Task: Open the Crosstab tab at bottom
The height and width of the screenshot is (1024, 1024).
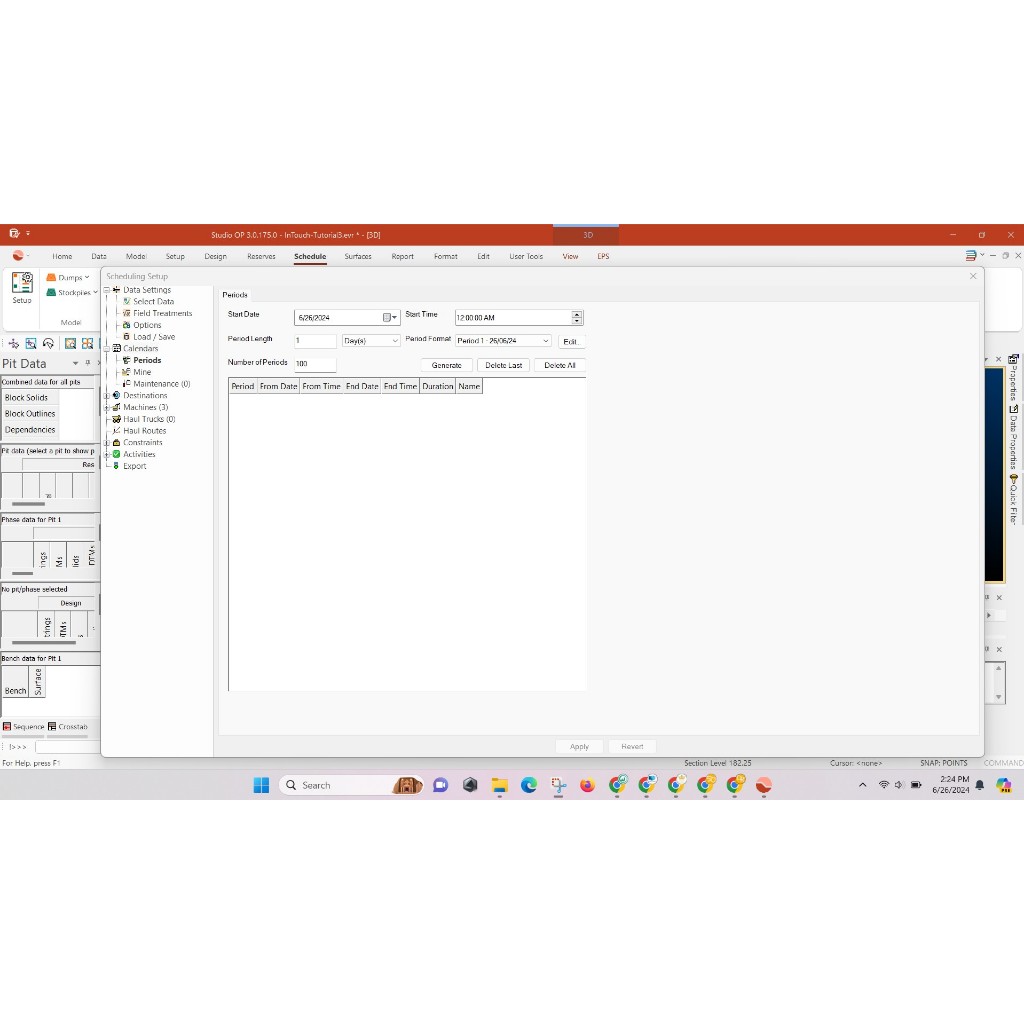Action: coord(68,727)
